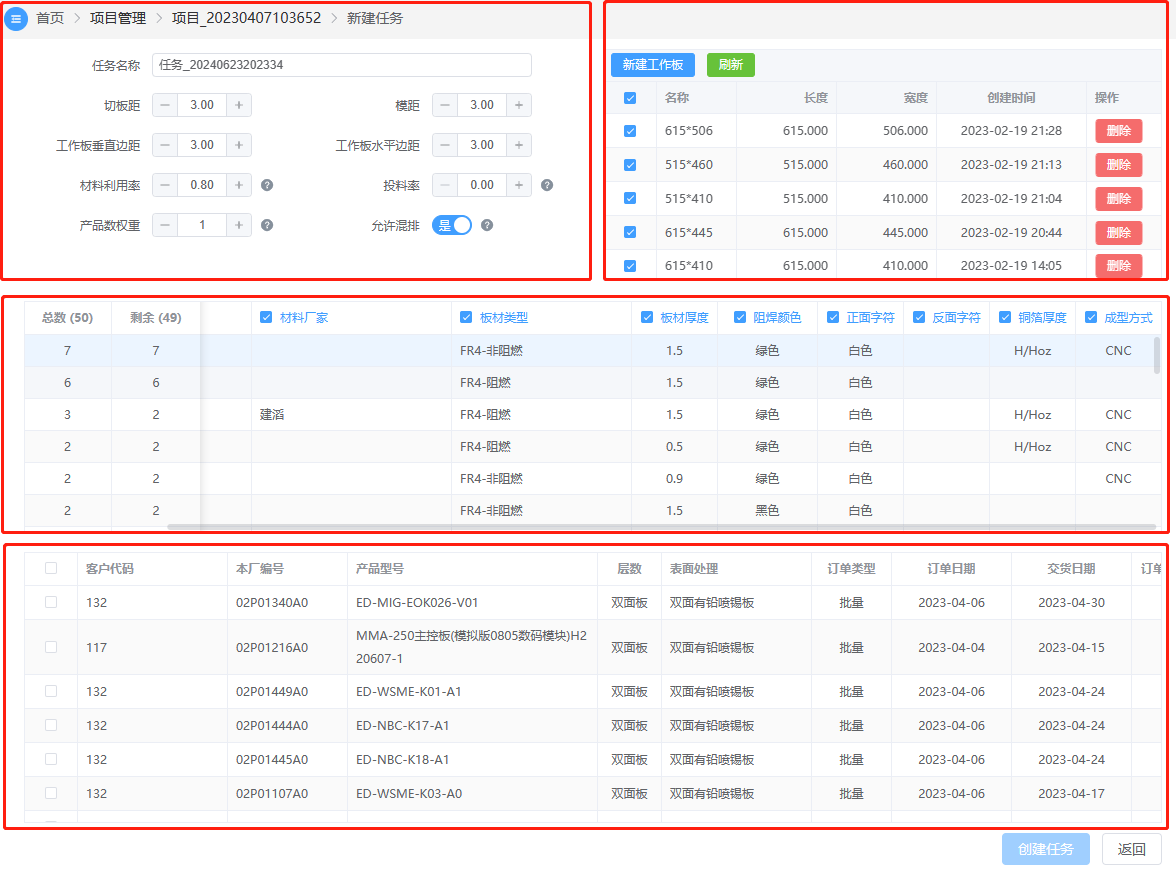The height and width of the screenshot is (874, 1176).
Task: Click the 创建时间 column header
Action: click(1011, 98)
